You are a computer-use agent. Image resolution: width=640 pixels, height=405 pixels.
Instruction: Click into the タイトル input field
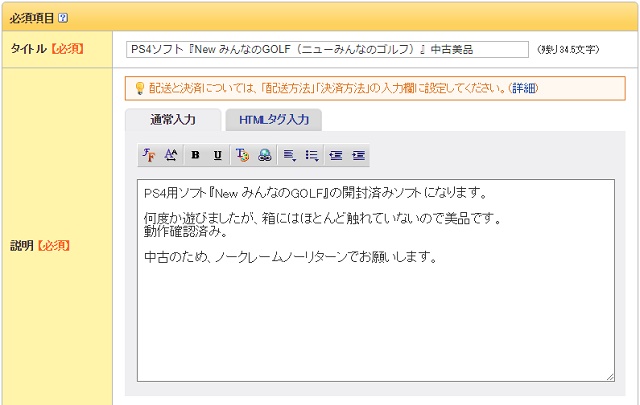pos(327,49)
